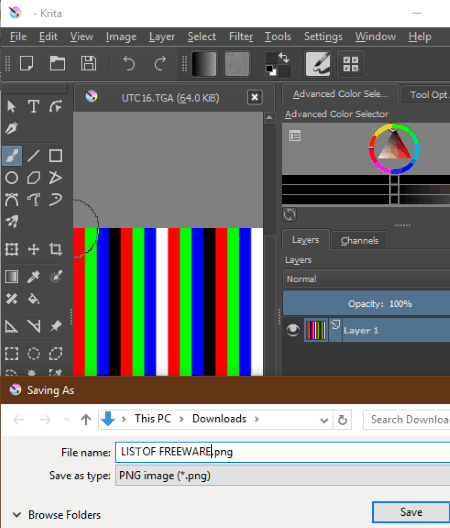Activate the Color Picker eyedropper tool
This screenshot has width=450, height=528.
click(x=33, y=277)
